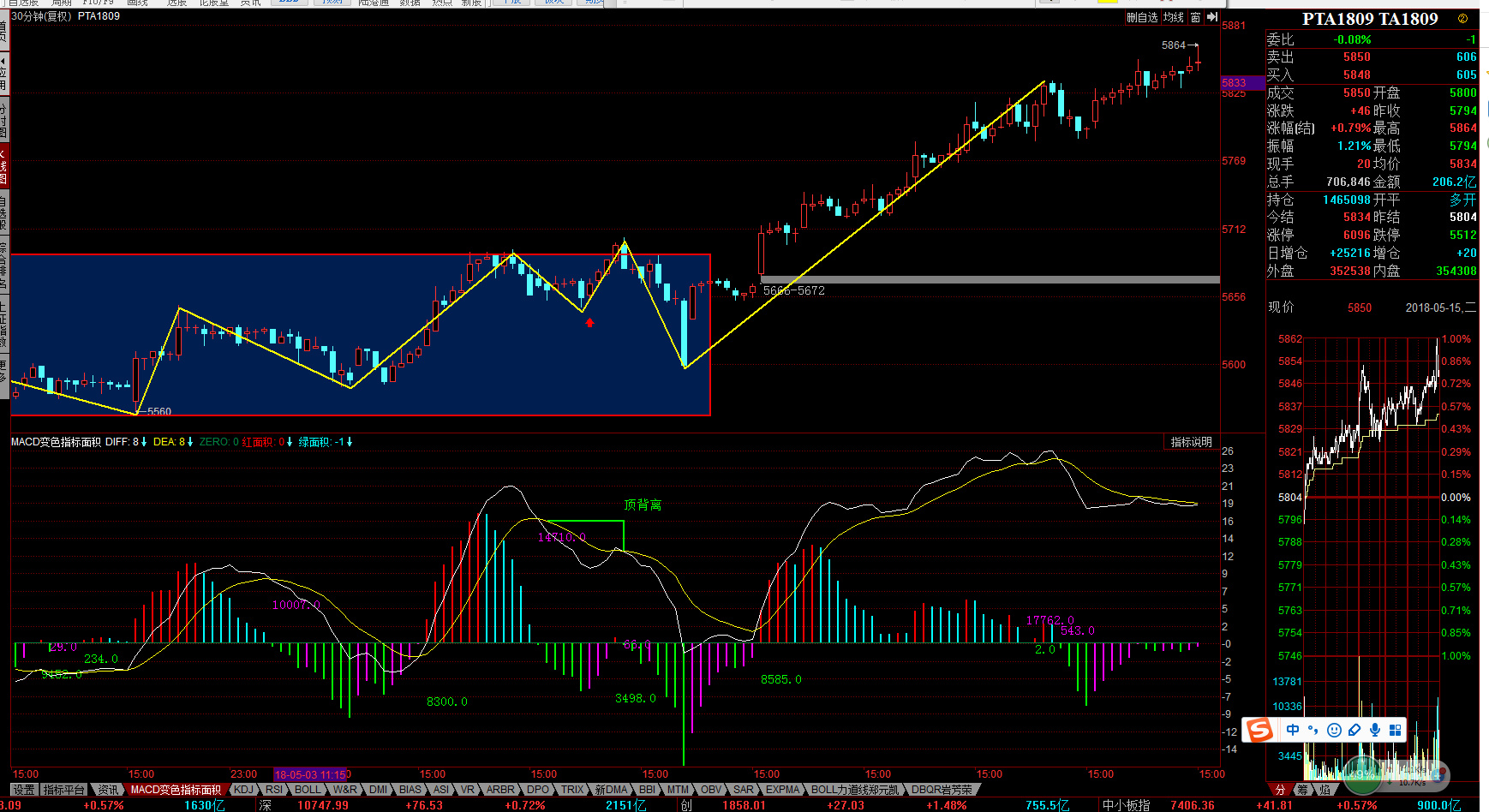1489x812 pixels.
Task: Switch to the MTM indicator tab
Action: pos(678,790)
